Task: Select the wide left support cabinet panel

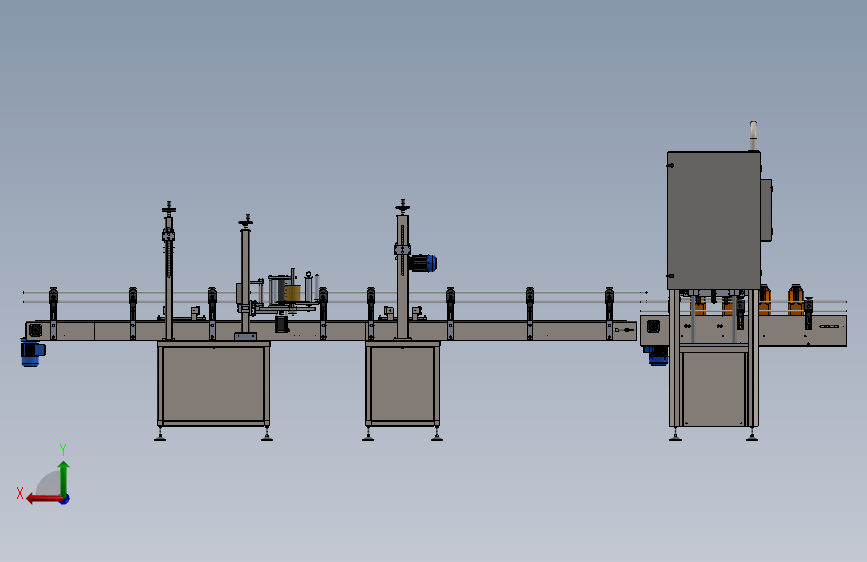Action: [213, 383]
